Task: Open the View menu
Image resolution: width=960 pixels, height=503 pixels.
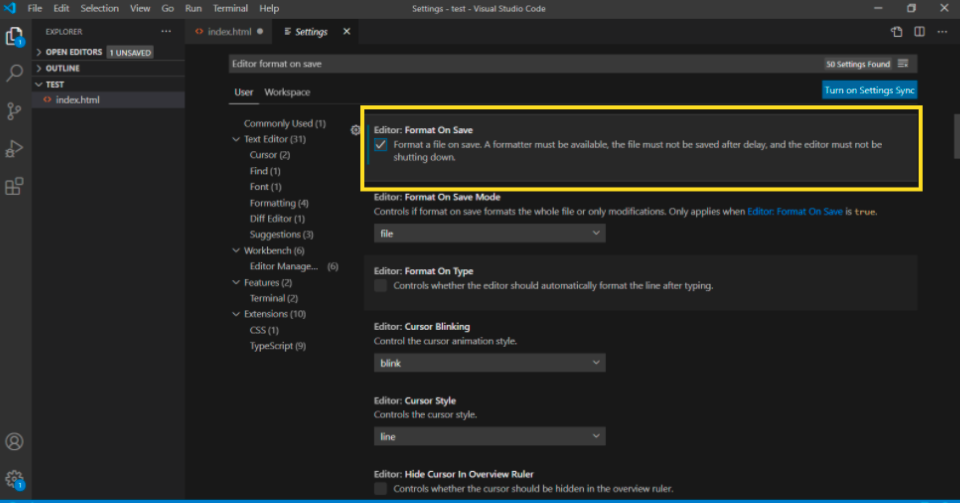Action: 140,9
